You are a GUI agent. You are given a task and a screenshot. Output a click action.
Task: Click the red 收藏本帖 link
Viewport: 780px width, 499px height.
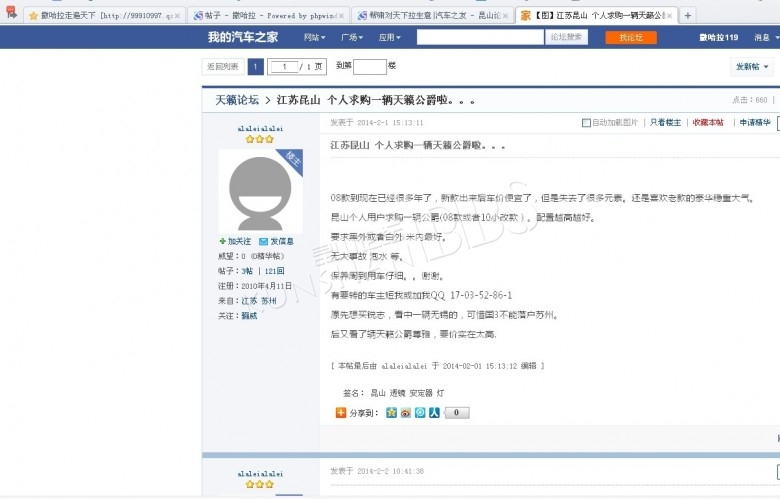[708, 122]
